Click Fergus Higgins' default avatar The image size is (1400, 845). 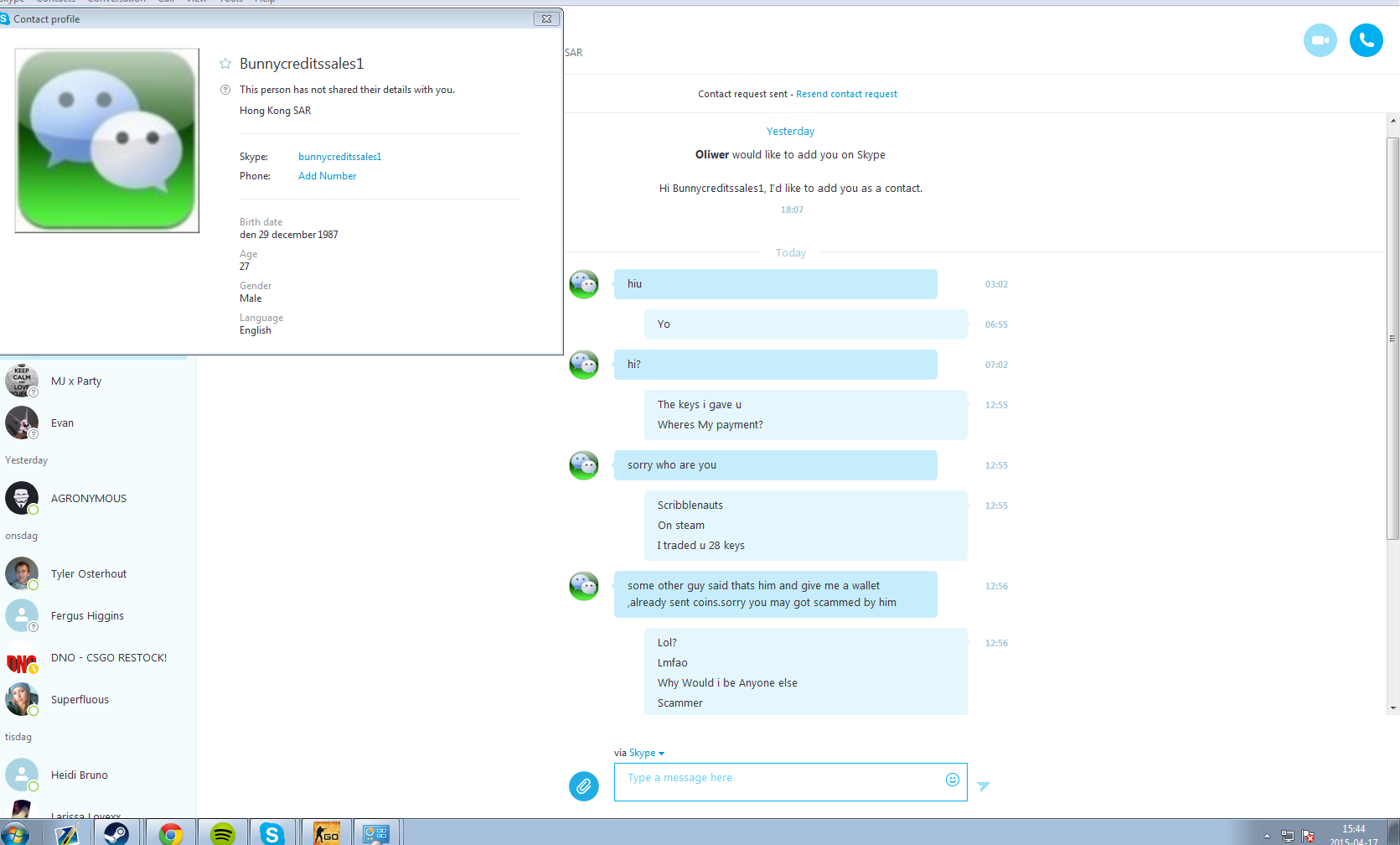click(x=22, y=615)
